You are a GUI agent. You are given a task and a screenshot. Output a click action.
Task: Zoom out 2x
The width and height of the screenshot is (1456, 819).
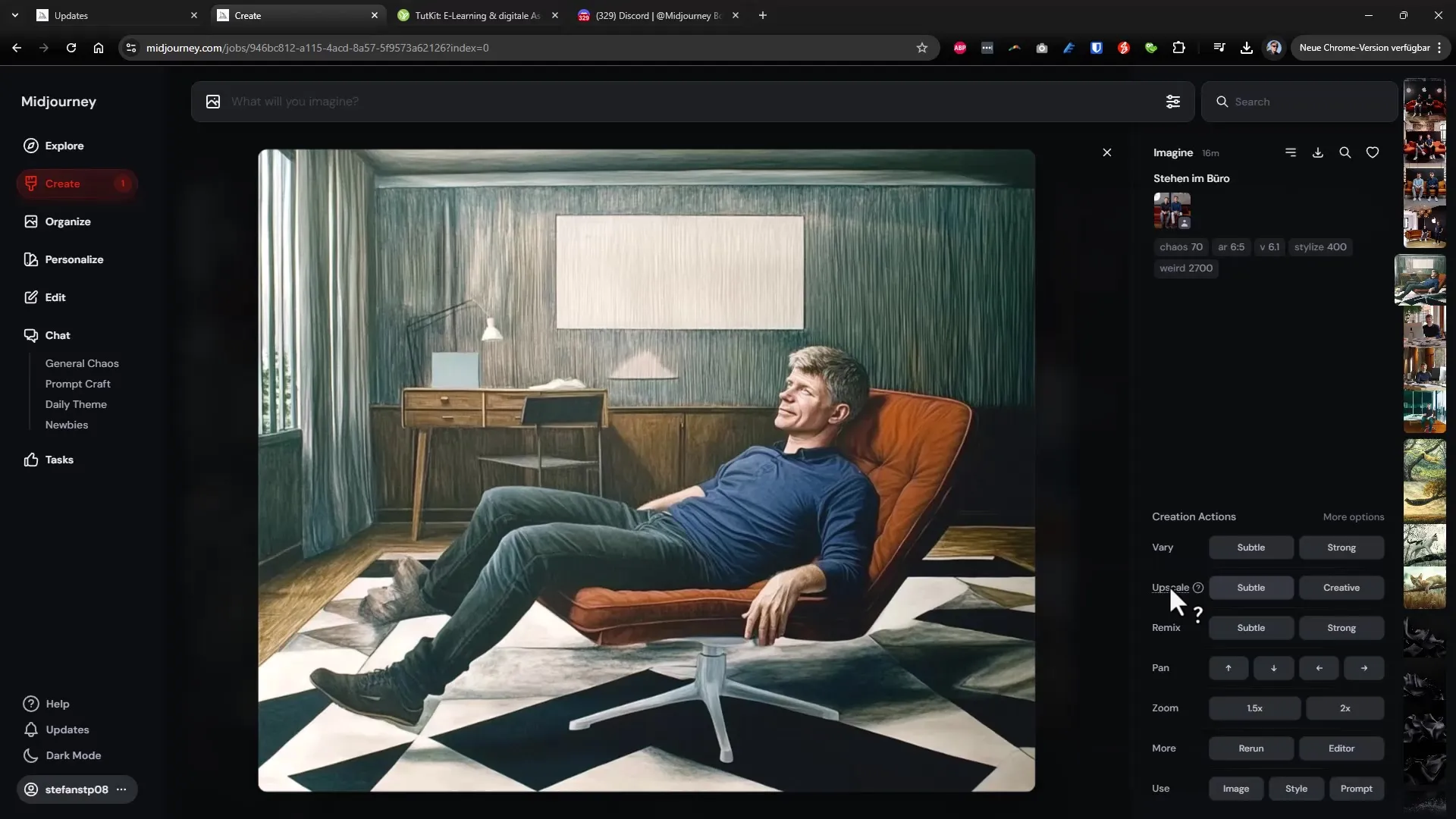coord(1345,708)
